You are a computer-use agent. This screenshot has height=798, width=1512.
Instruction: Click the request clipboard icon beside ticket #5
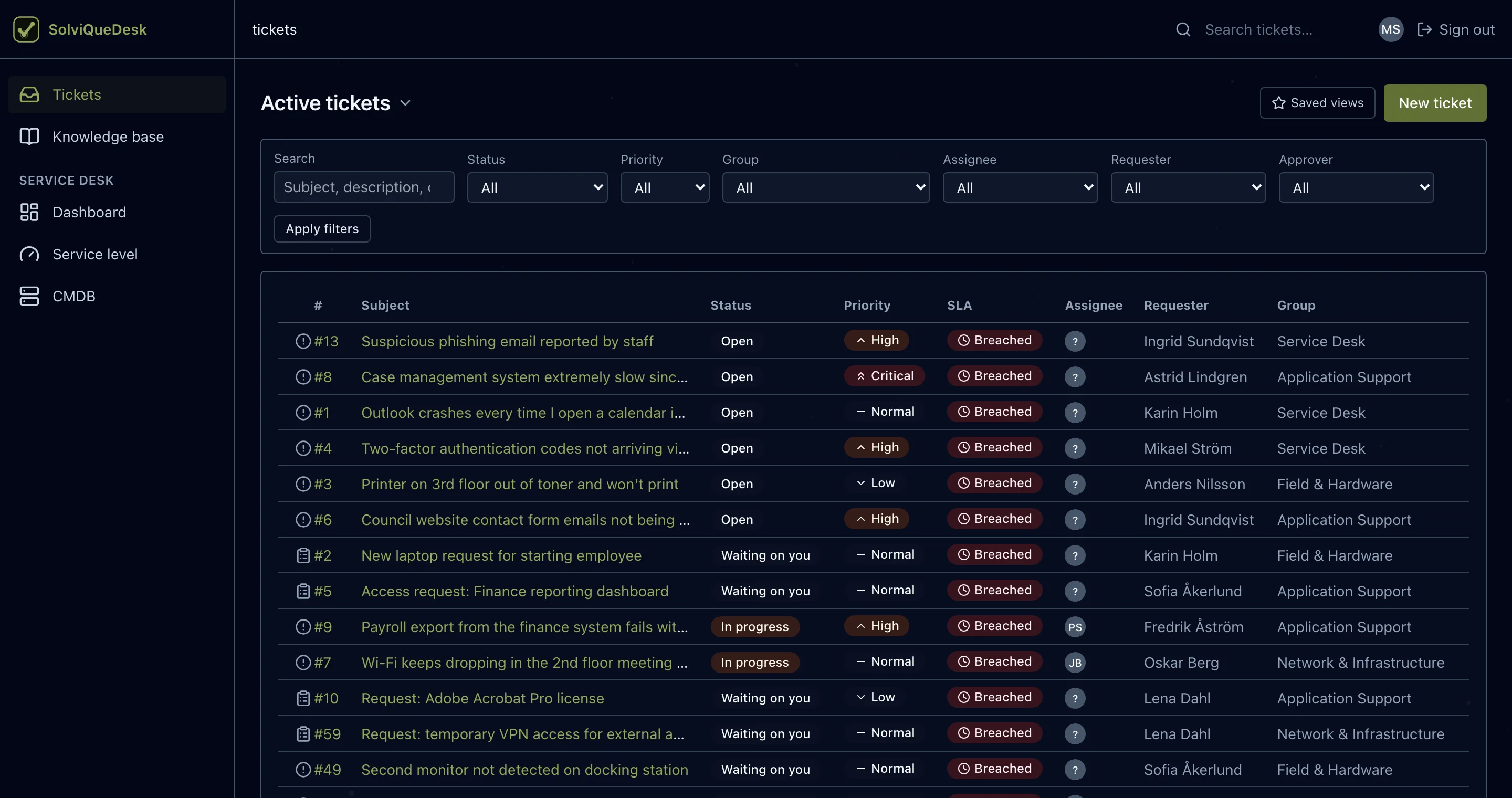(x=303, y=591)
